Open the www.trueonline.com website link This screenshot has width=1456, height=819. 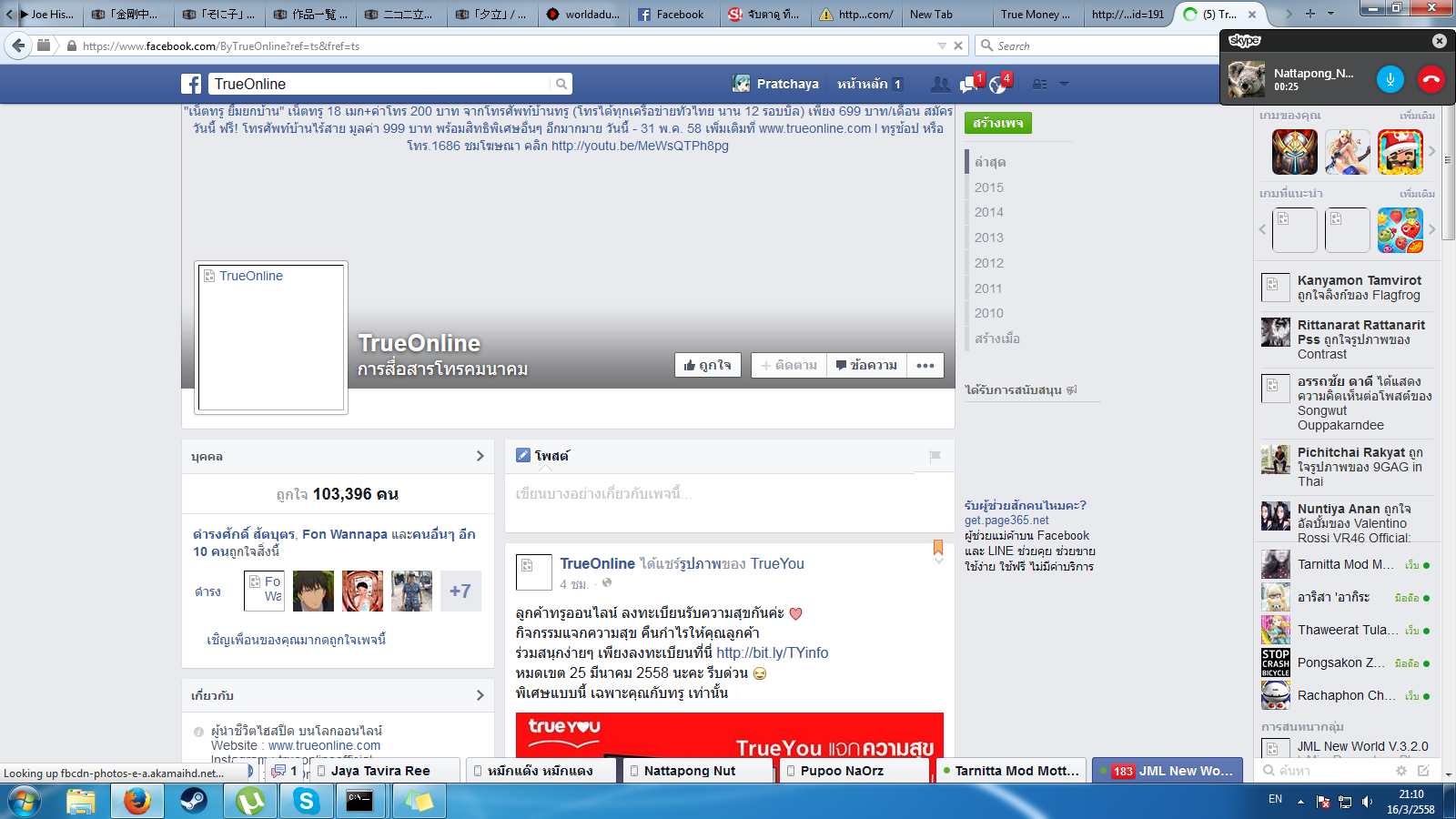(325, 745)
